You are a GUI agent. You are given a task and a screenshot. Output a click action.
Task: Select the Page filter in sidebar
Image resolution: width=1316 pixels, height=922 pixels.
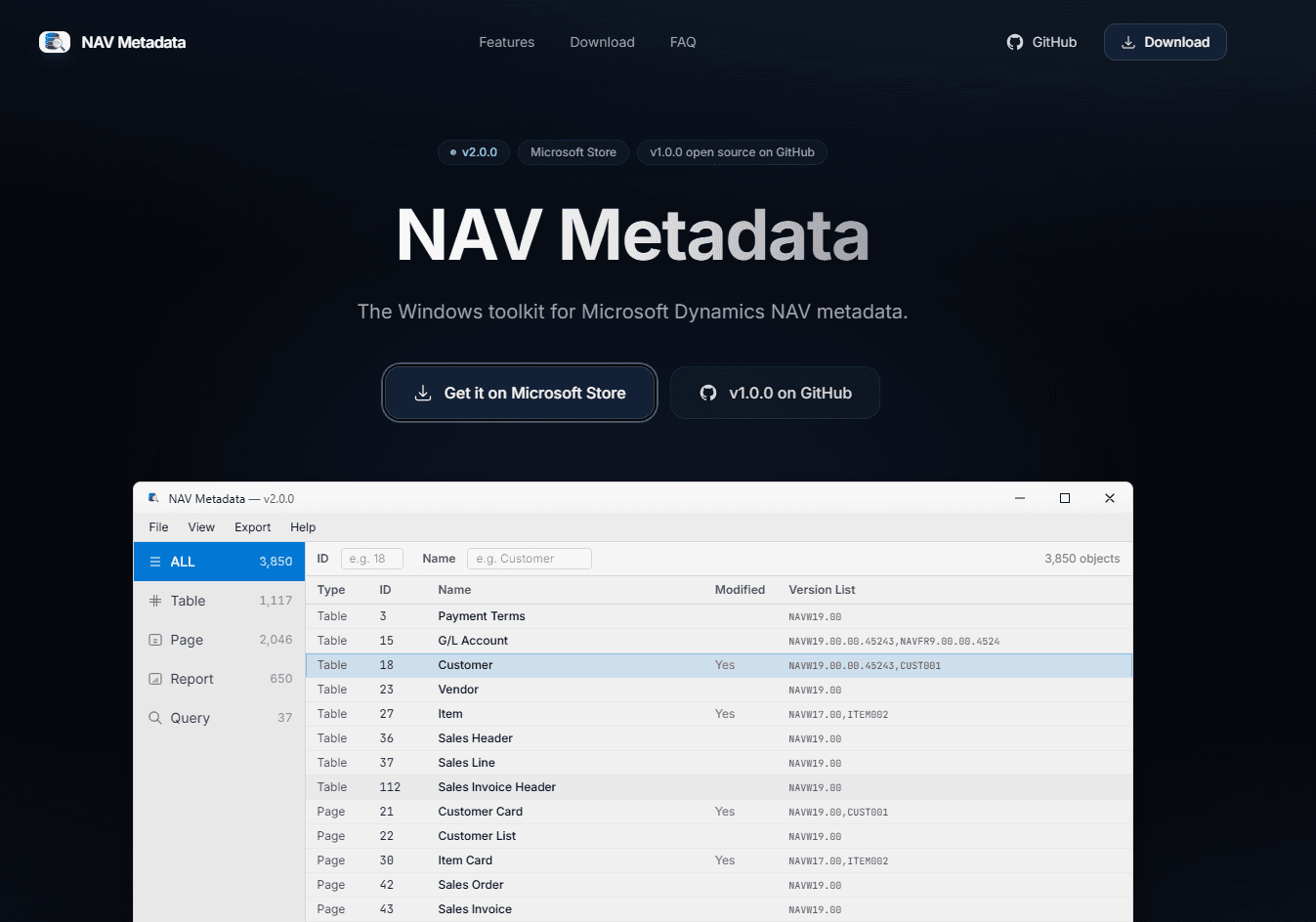[219, 640]
